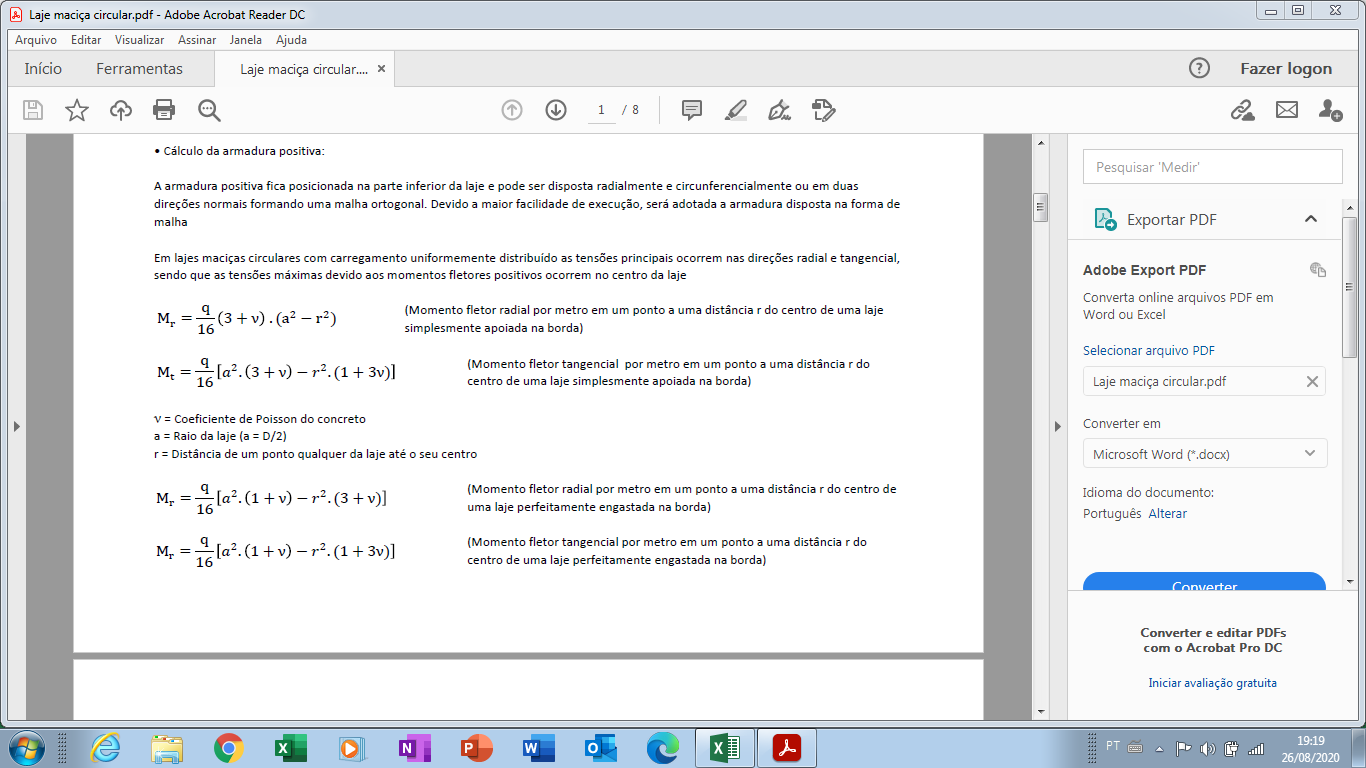Viewport: 1366px width, 768px height.
Task: Open the find text magnifier tool
Action: (209, 110)
